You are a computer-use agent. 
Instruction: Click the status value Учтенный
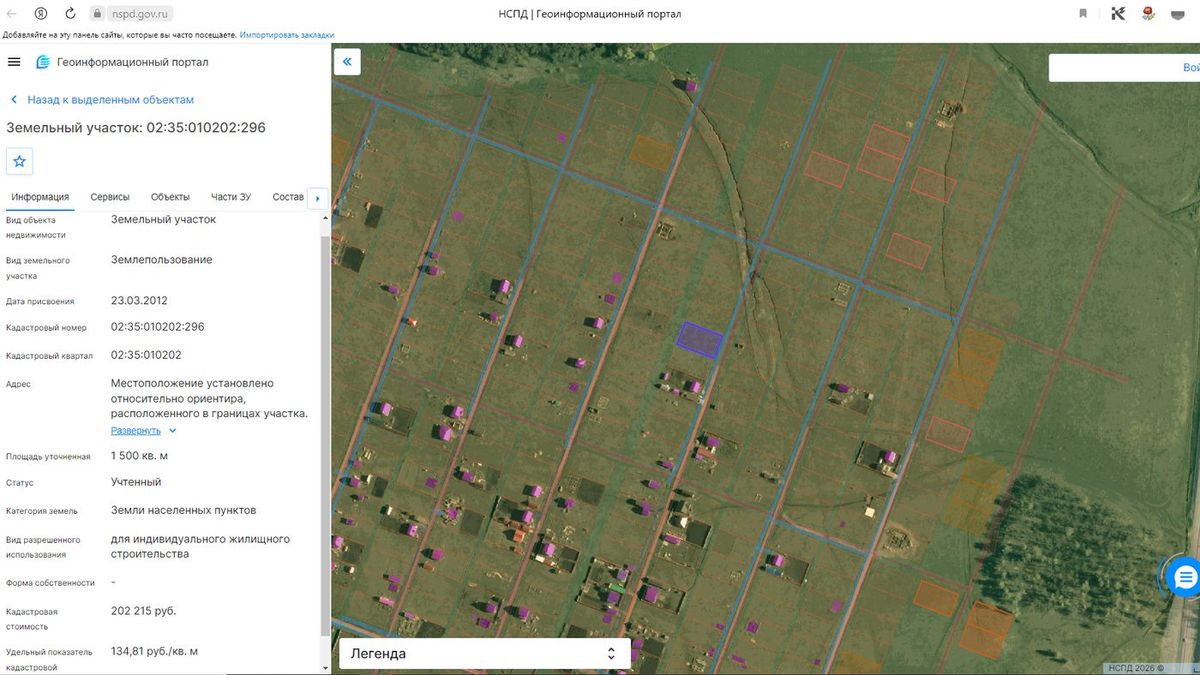pos(136,482)
